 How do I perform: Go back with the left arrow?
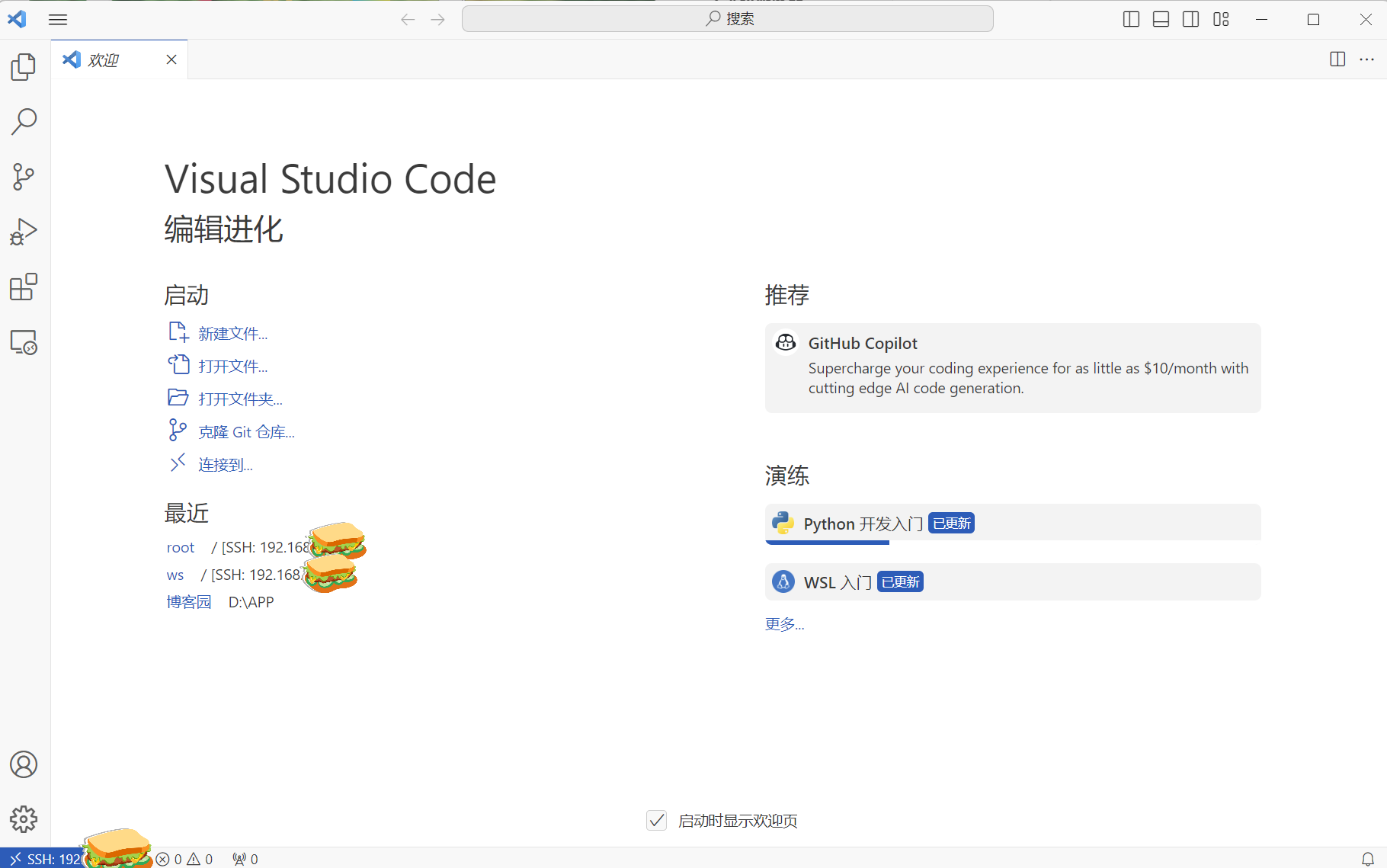(x=408, y=20)
